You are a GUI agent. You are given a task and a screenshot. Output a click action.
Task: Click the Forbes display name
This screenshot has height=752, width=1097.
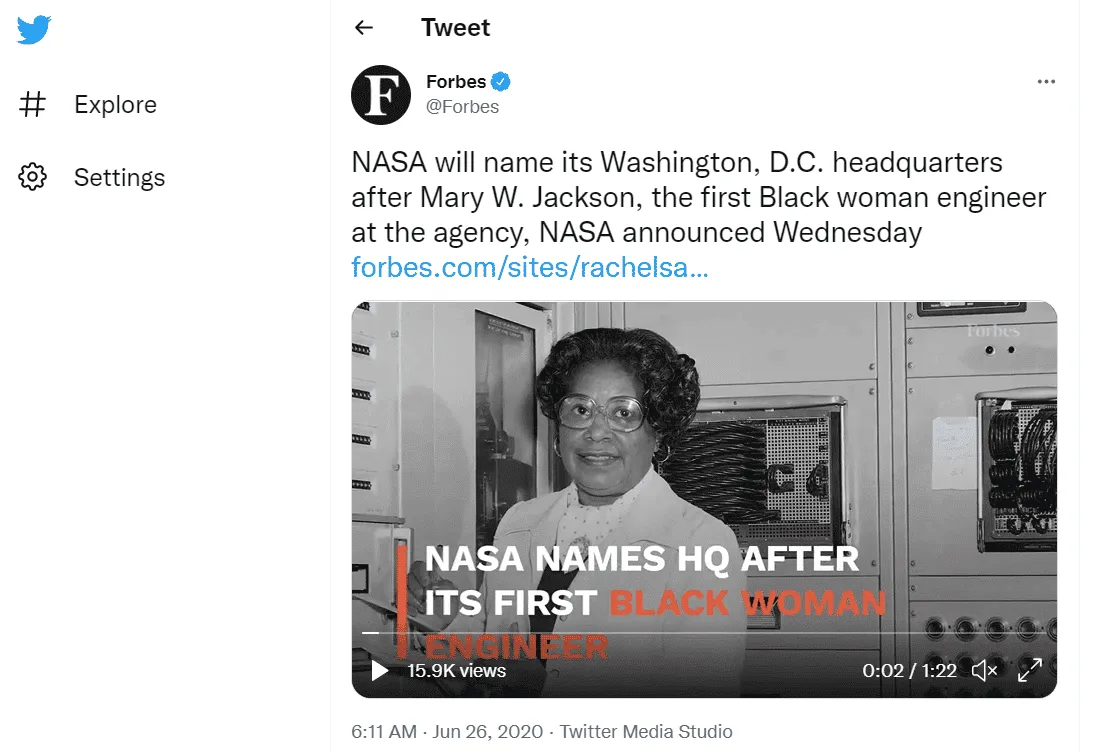[455, 82]
